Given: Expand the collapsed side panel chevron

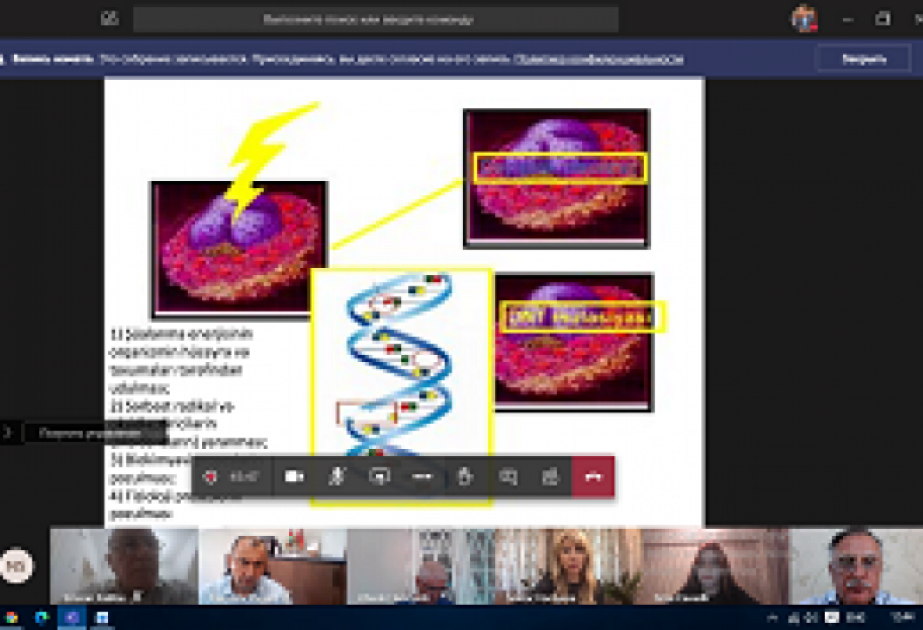Looking at the screenshot, I should (8, 433).
